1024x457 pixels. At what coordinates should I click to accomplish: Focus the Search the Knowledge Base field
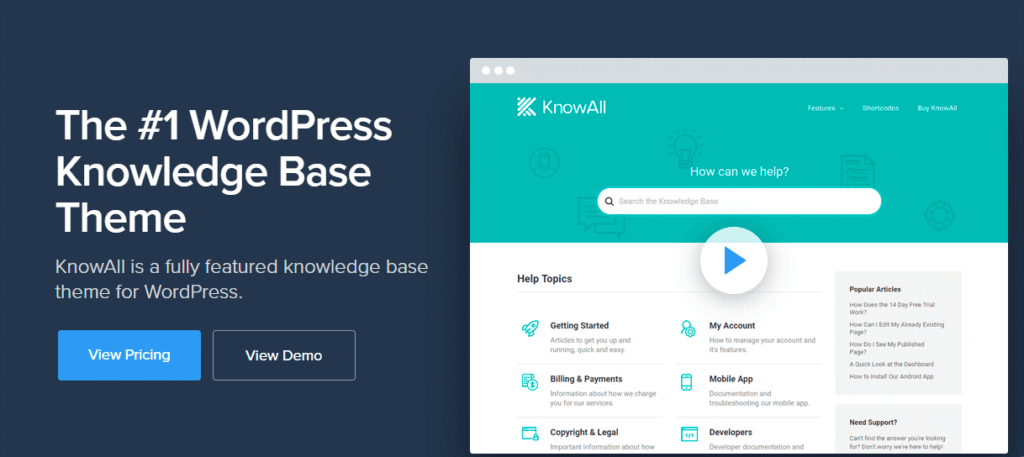(x=739, y=201)
